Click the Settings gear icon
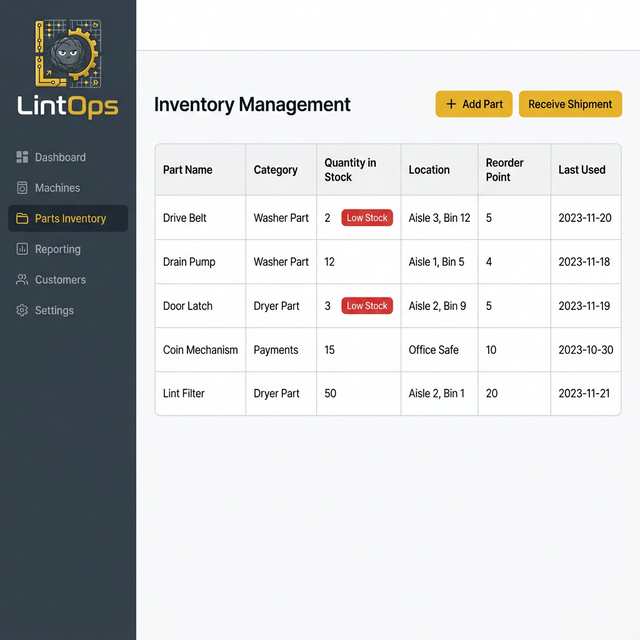 click(22, 310)
